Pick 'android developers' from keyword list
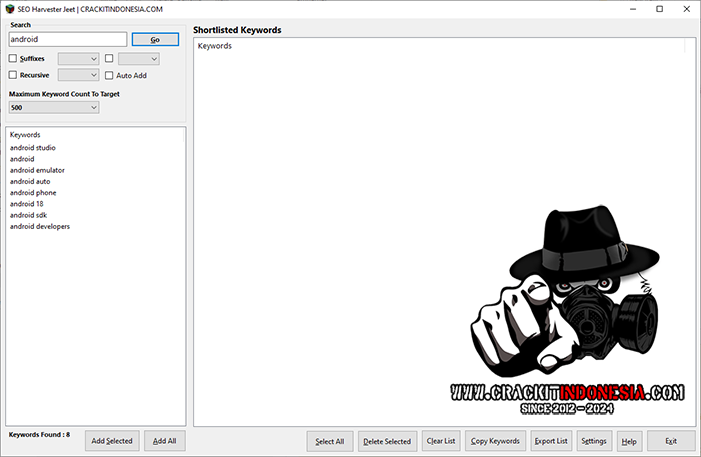Image resolution: width=701 pixels, height=457 pixels. coord(40,226)
